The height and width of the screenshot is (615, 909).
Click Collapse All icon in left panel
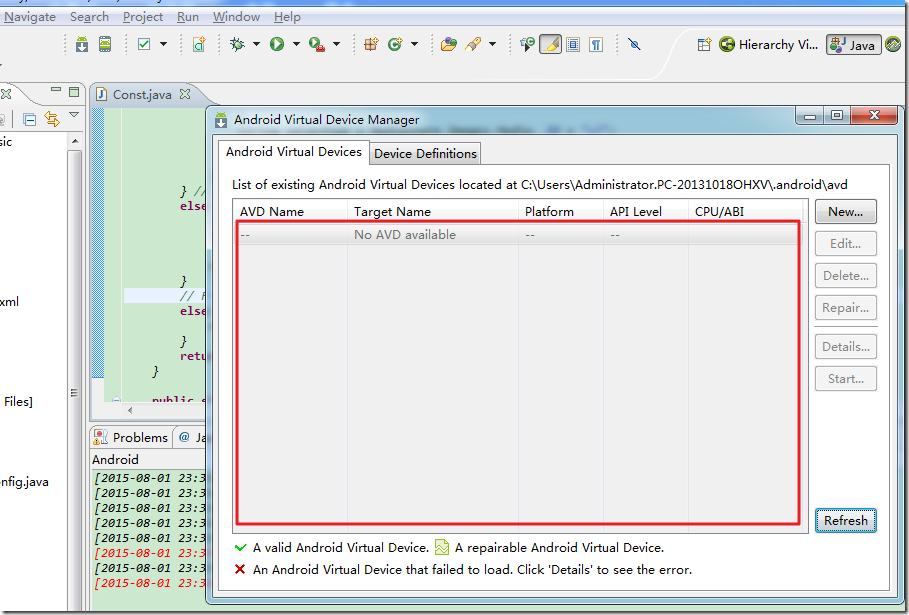click(30, 120)
